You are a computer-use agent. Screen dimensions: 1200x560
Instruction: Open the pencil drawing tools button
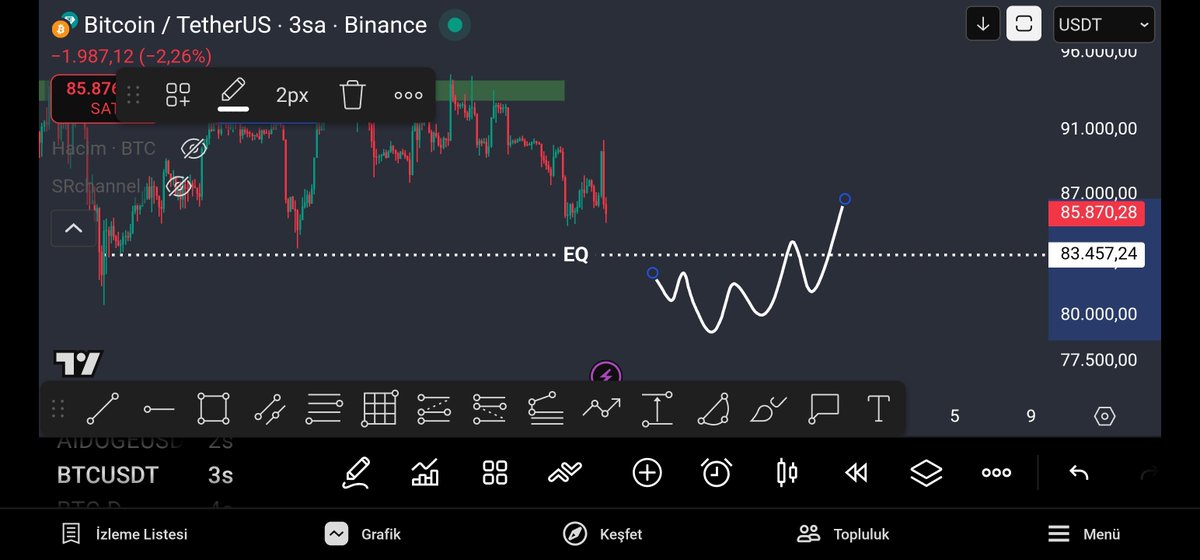click(356, 473)
